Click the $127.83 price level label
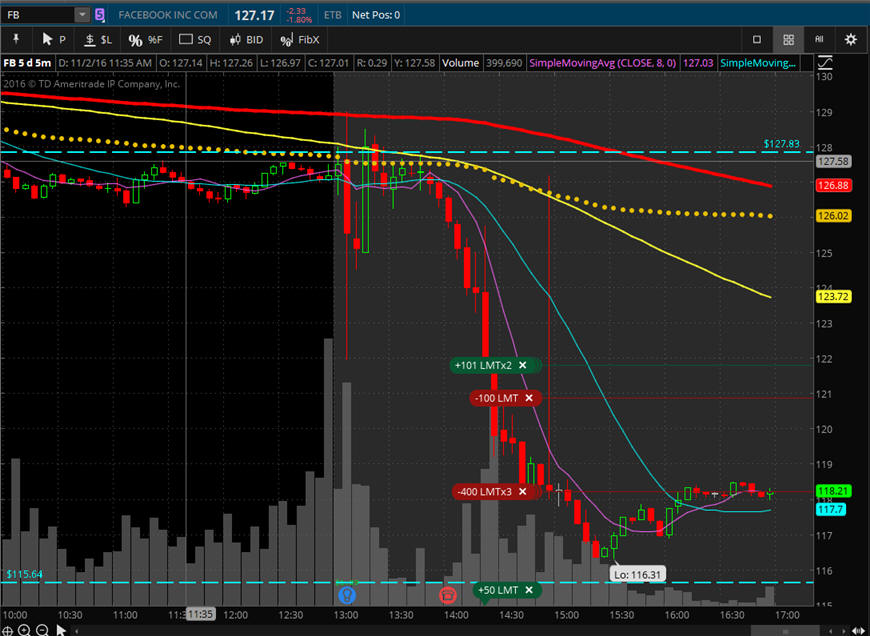The width and height of the screenshot is (870, 636). coord(782,144)
